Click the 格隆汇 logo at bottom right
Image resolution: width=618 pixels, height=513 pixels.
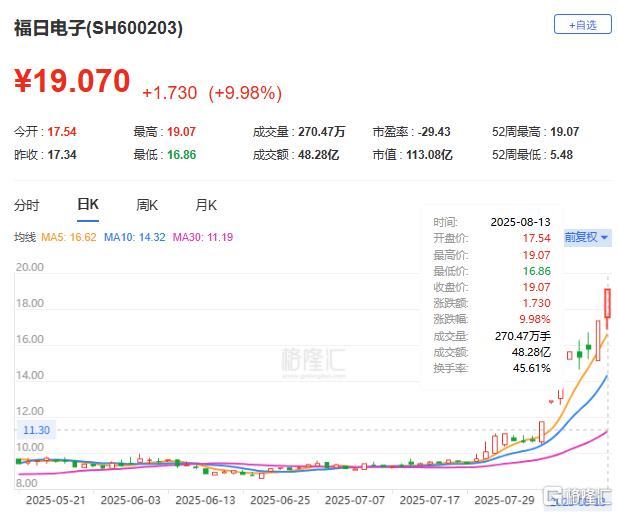click(x=577, y=496)
